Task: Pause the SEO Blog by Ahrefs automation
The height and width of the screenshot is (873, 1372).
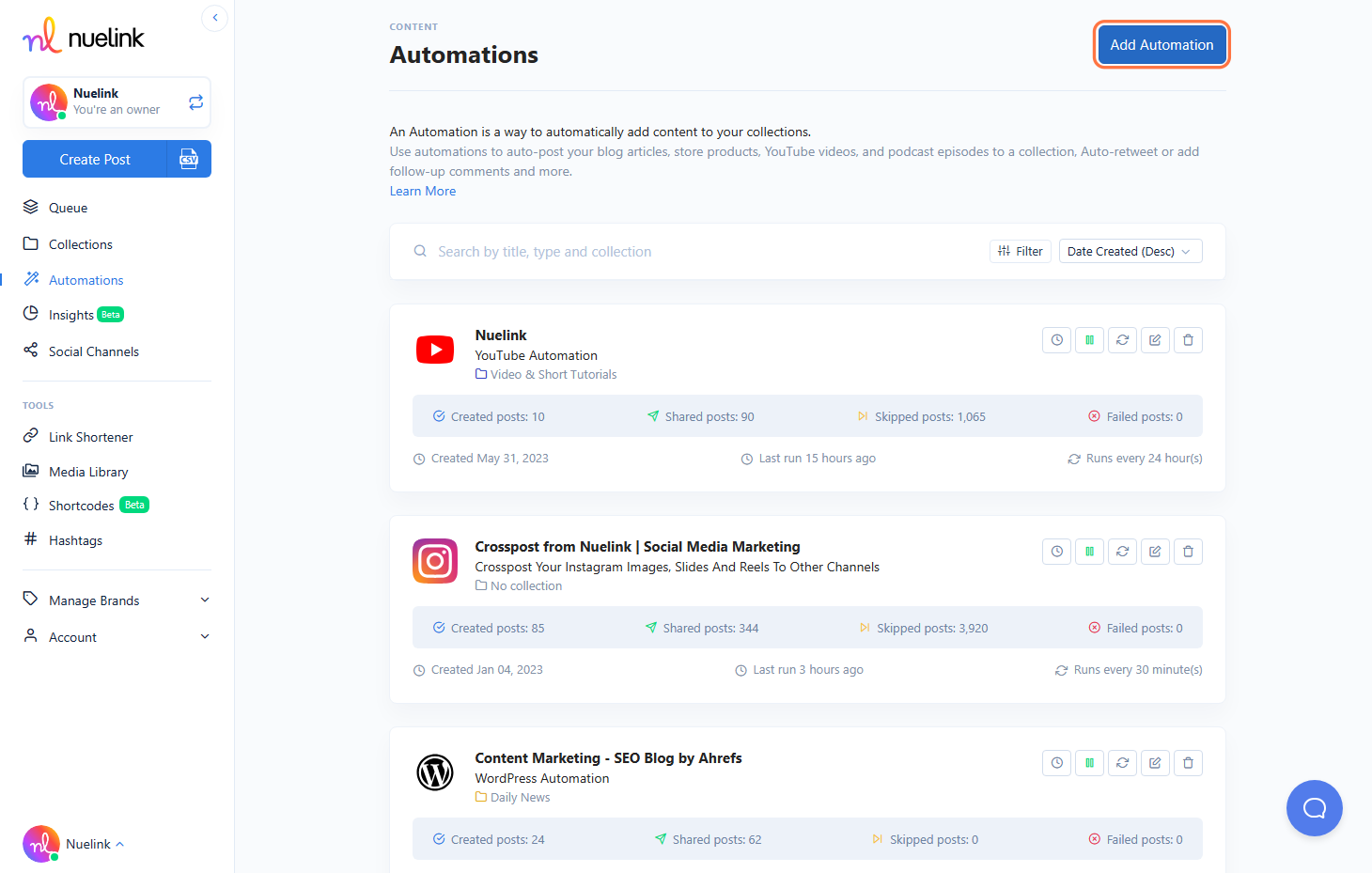Action: pyautogui.click(x=1090, y=763)
